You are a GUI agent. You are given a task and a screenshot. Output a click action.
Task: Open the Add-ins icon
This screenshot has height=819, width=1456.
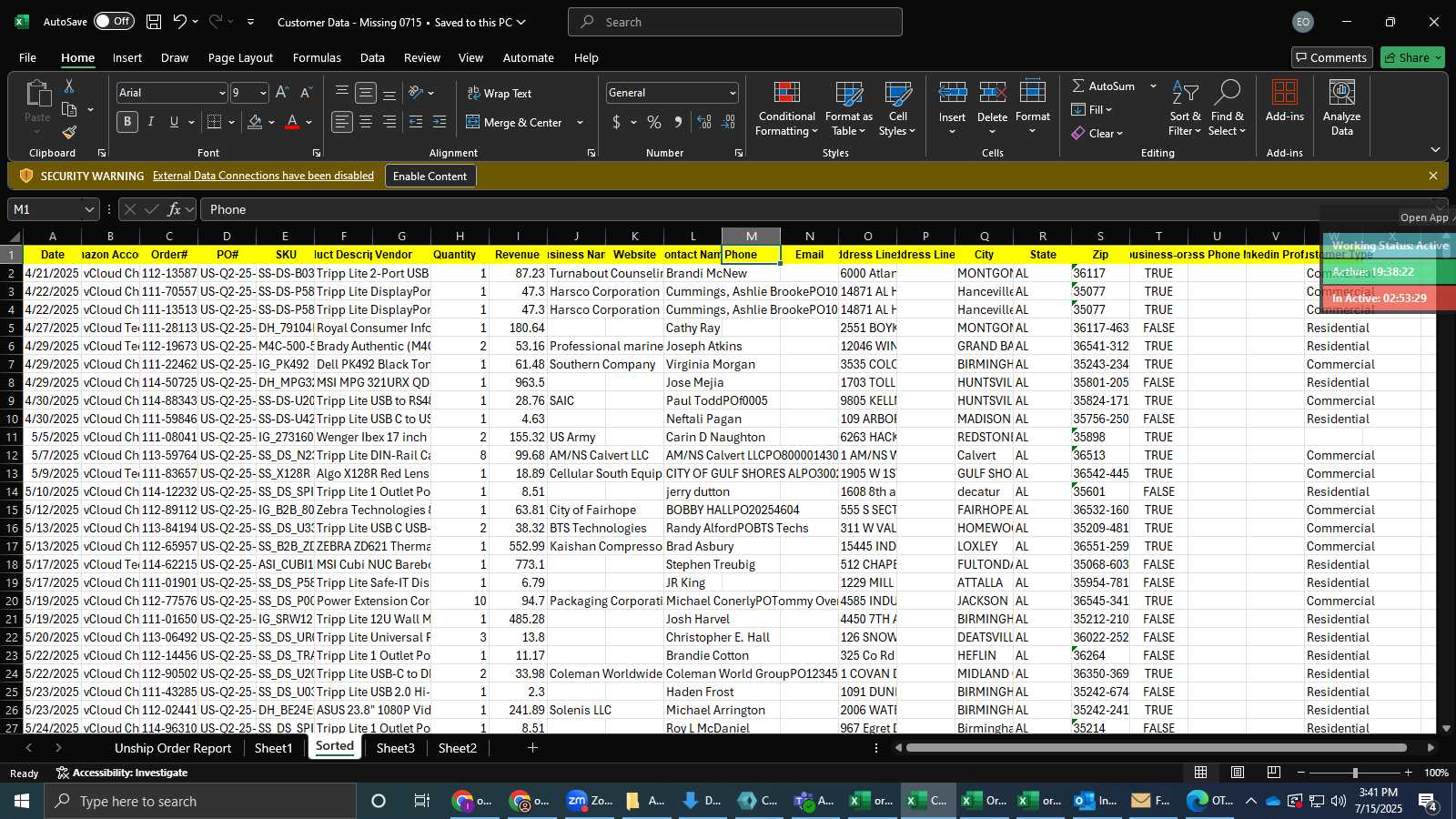pos(1285,101)
